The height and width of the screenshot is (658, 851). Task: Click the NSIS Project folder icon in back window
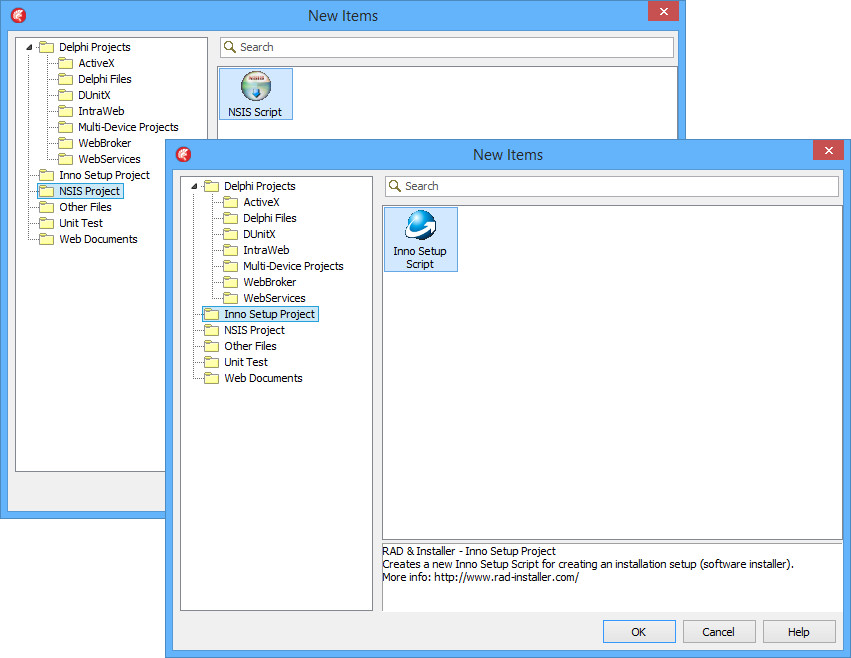47,191
